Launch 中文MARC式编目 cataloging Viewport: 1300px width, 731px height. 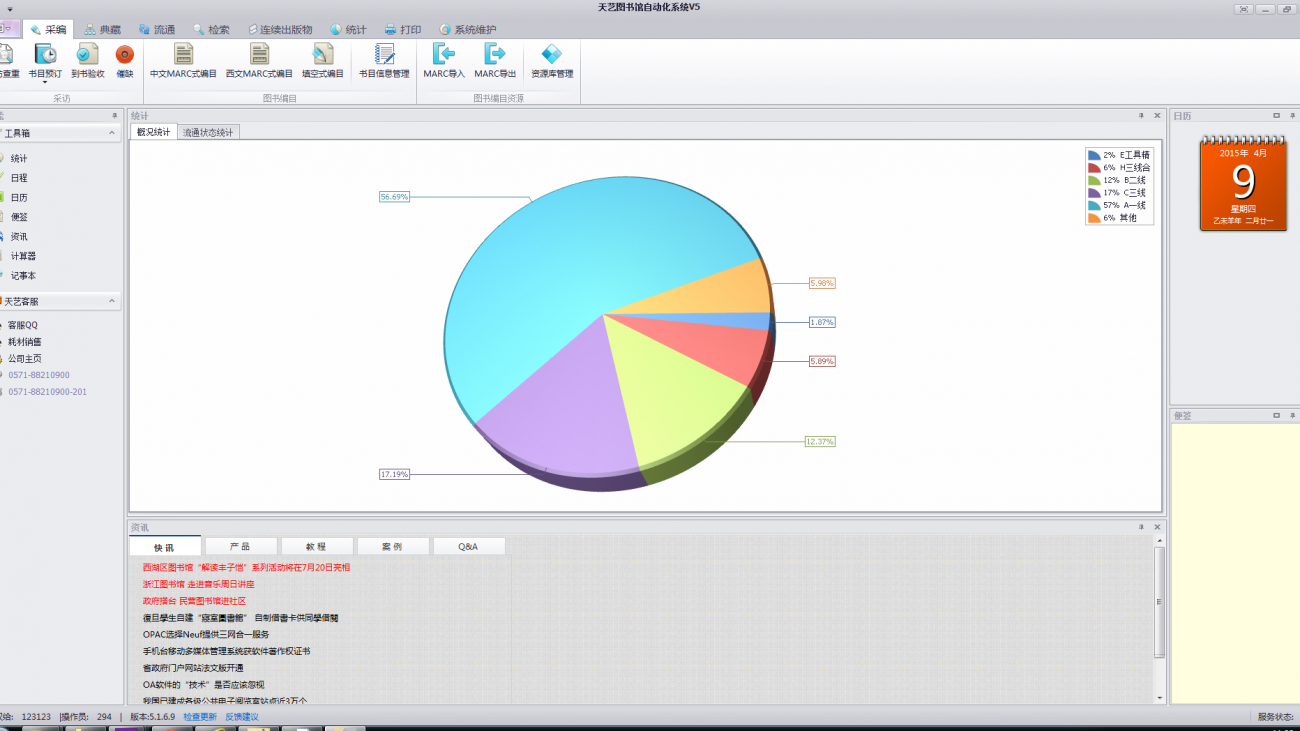tap(183, 56)
